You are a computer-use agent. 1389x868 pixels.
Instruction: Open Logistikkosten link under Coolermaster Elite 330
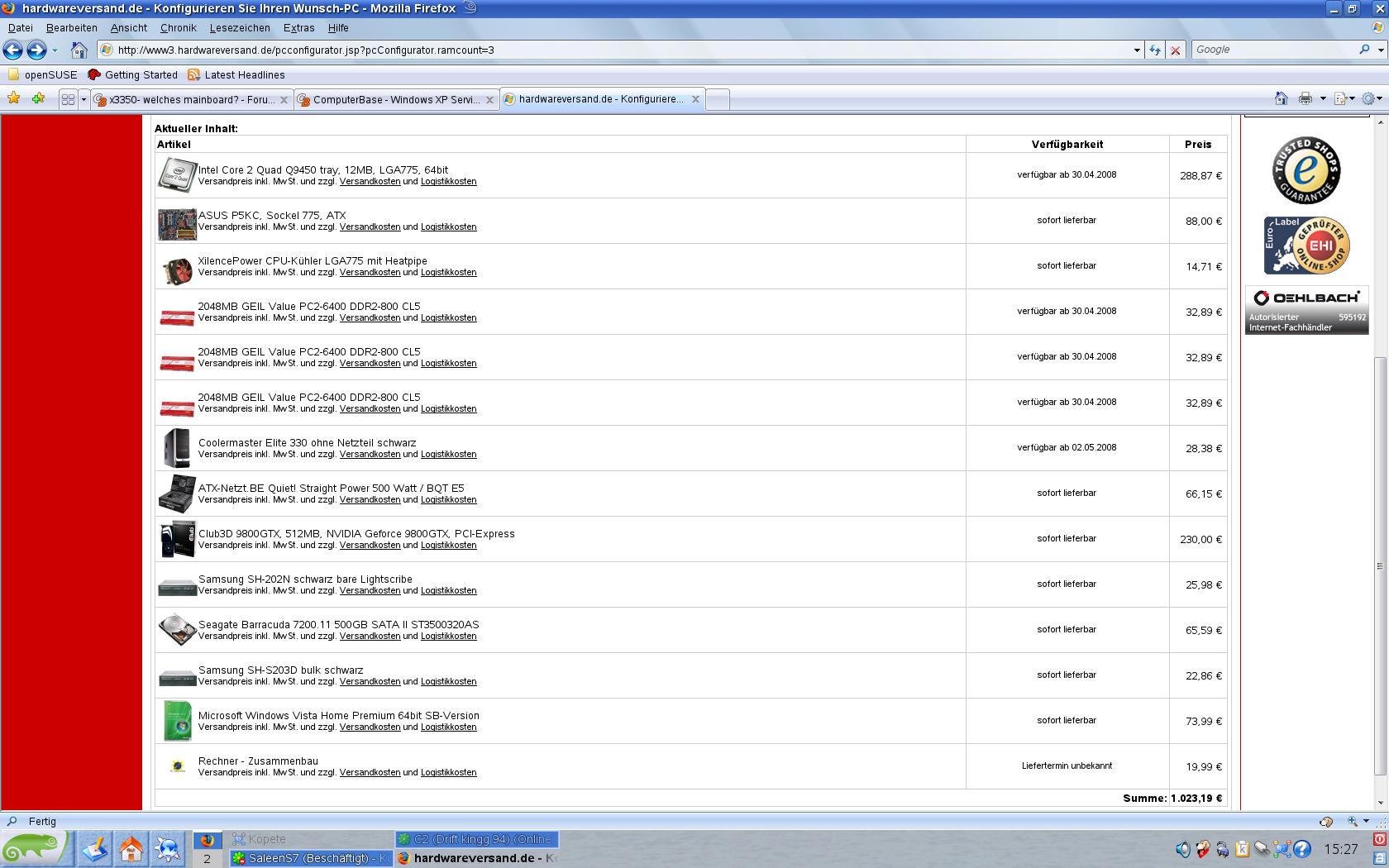click(448, 454)
